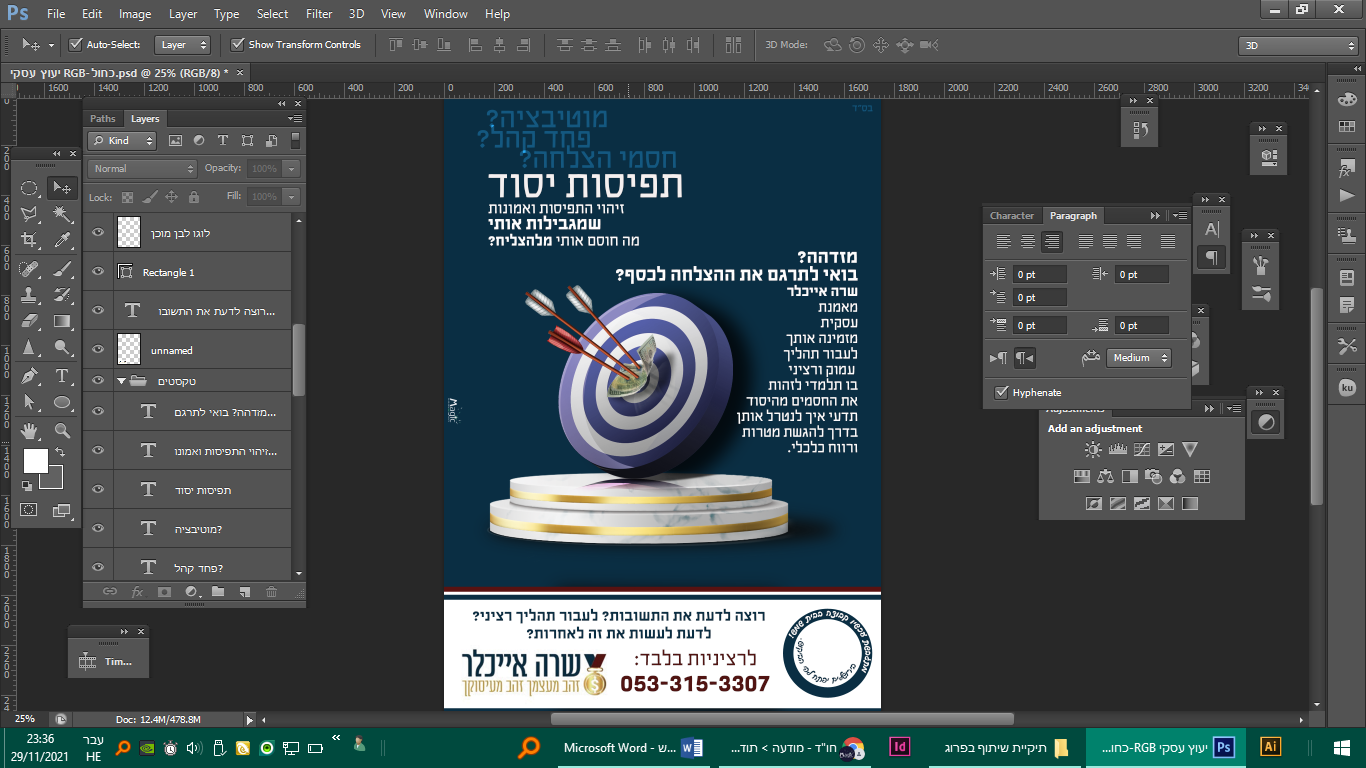Screen dimensions: 1366x768
Task: Toggle the layer filter on/off switch
Action: click(x=295, y=141)
